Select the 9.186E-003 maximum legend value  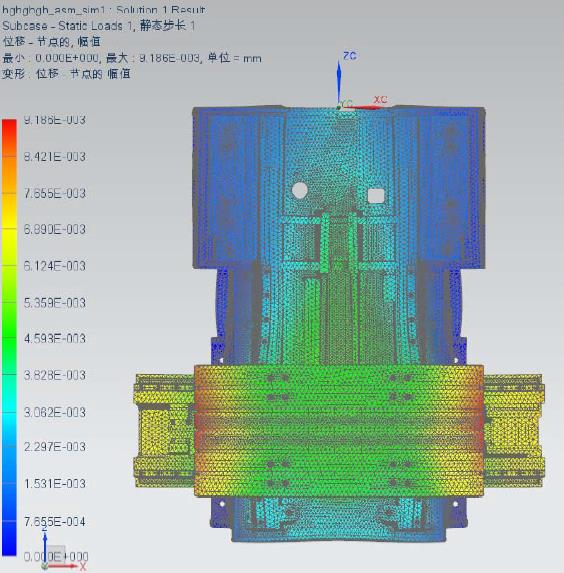pyautogui.click(x=55, y=120)
